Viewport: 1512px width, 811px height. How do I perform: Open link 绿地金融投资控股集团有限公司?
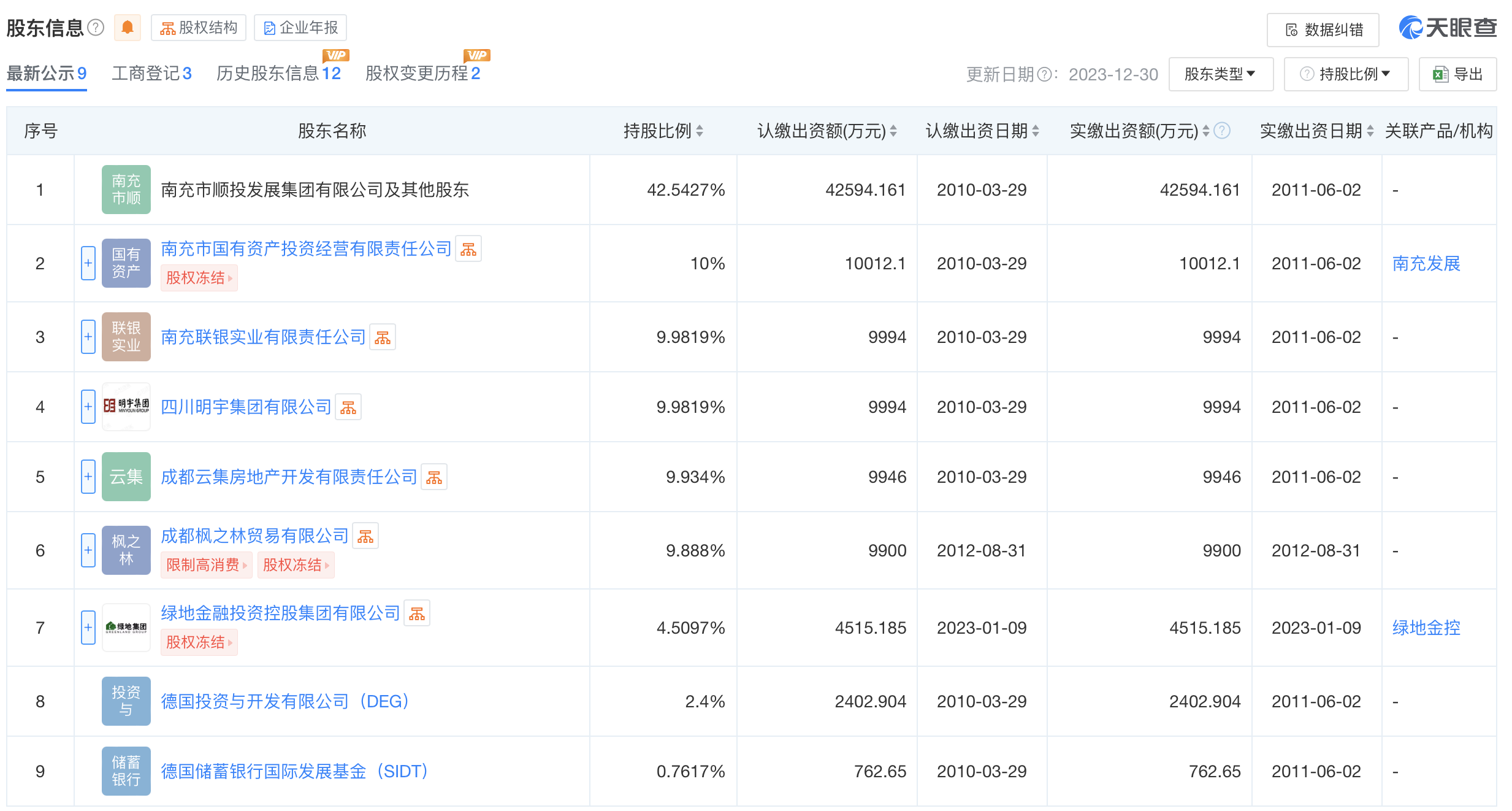[280, 613]
